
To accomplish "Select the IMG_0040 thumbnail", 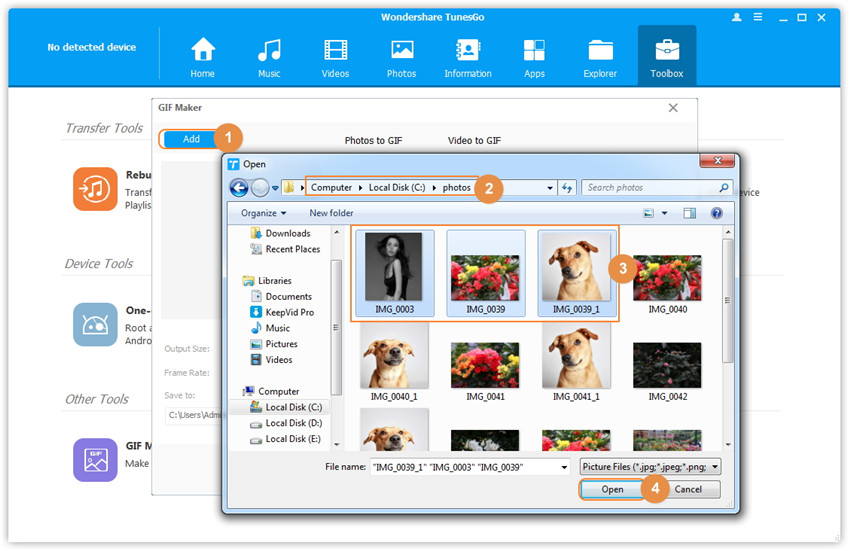I will [667, 284].
